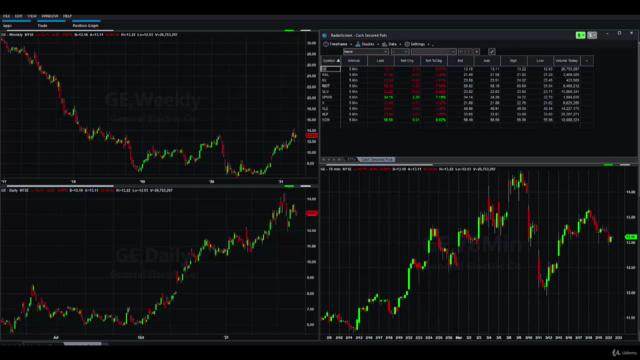Select the GE symbol cell

pyautogui.click(x=331, y=69)
